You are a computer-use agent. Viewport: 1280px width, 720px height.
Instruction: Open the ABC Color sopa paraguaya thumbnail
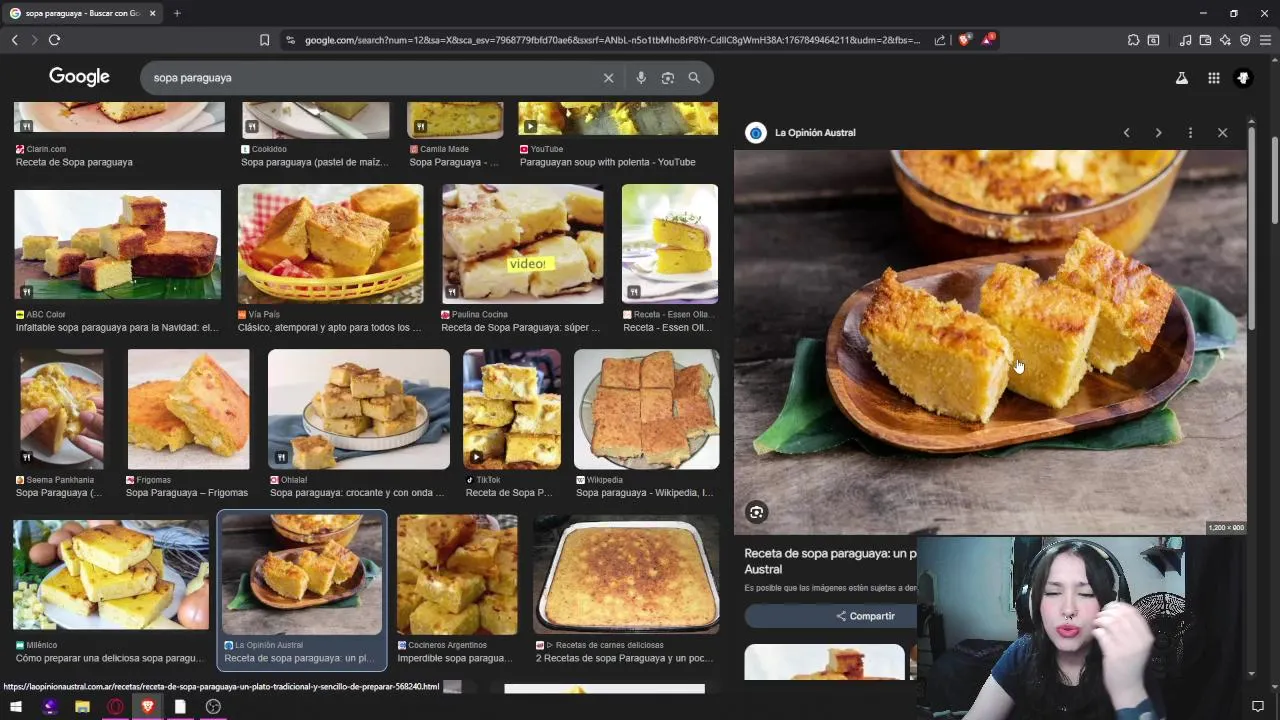pos(118,244)
